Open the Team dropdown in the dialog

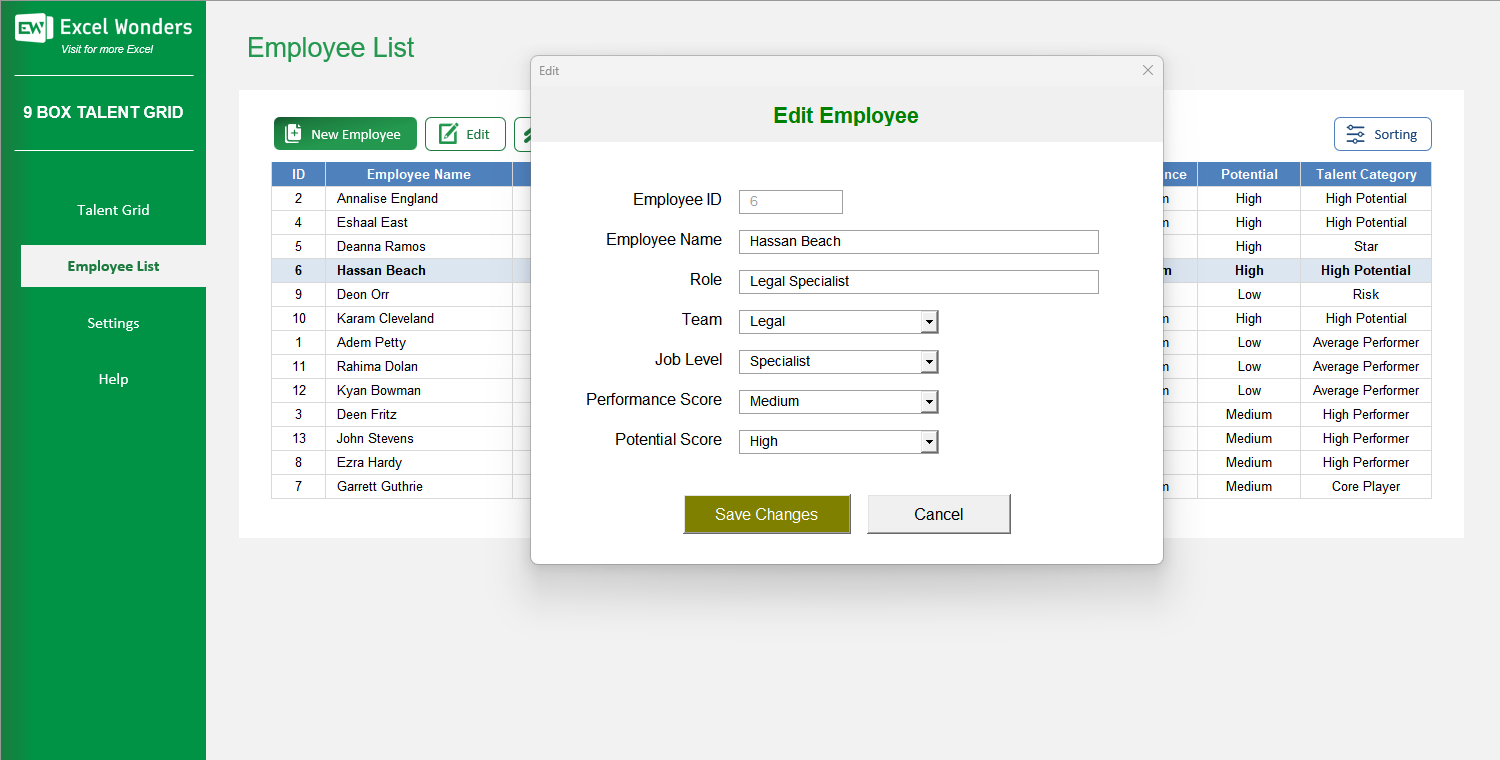(928, 321)
